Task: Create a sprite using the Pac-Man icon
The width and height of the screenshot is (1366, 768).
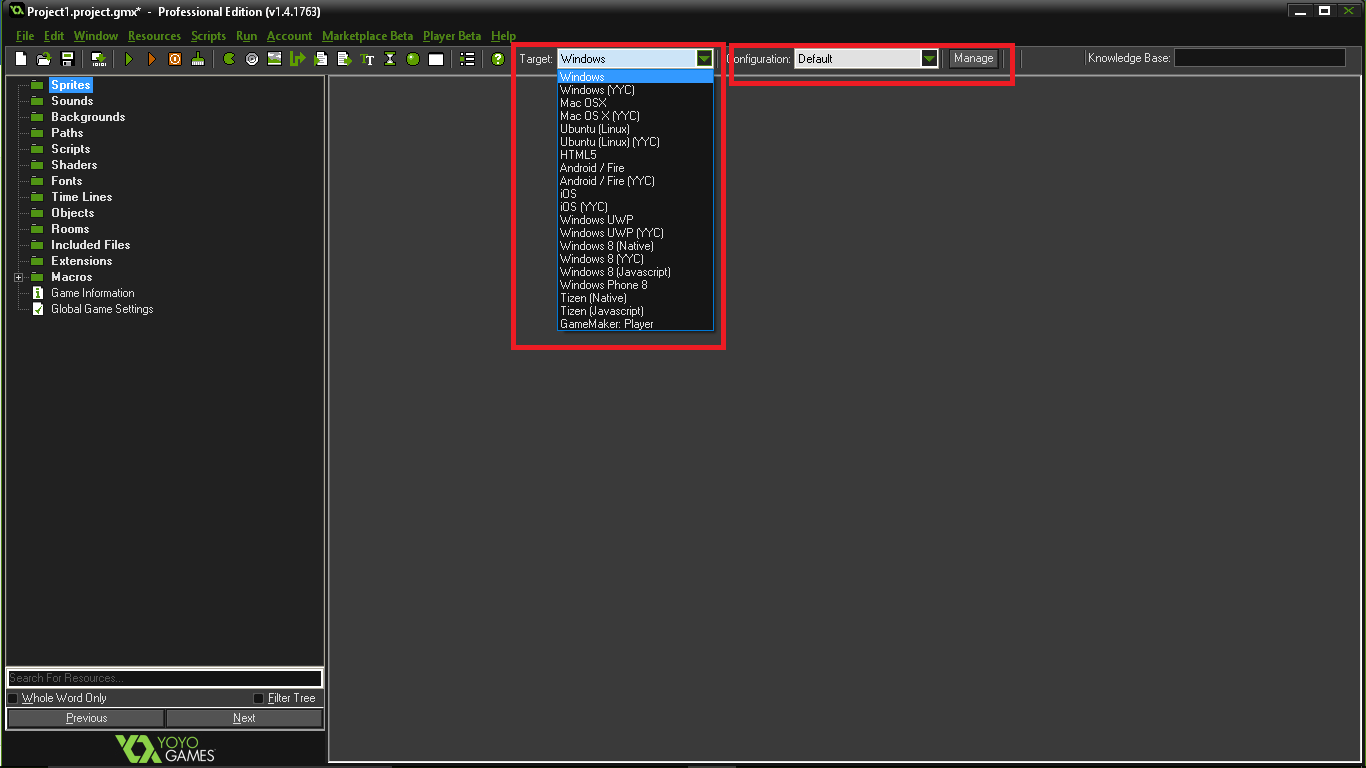Action: (229, 59)
